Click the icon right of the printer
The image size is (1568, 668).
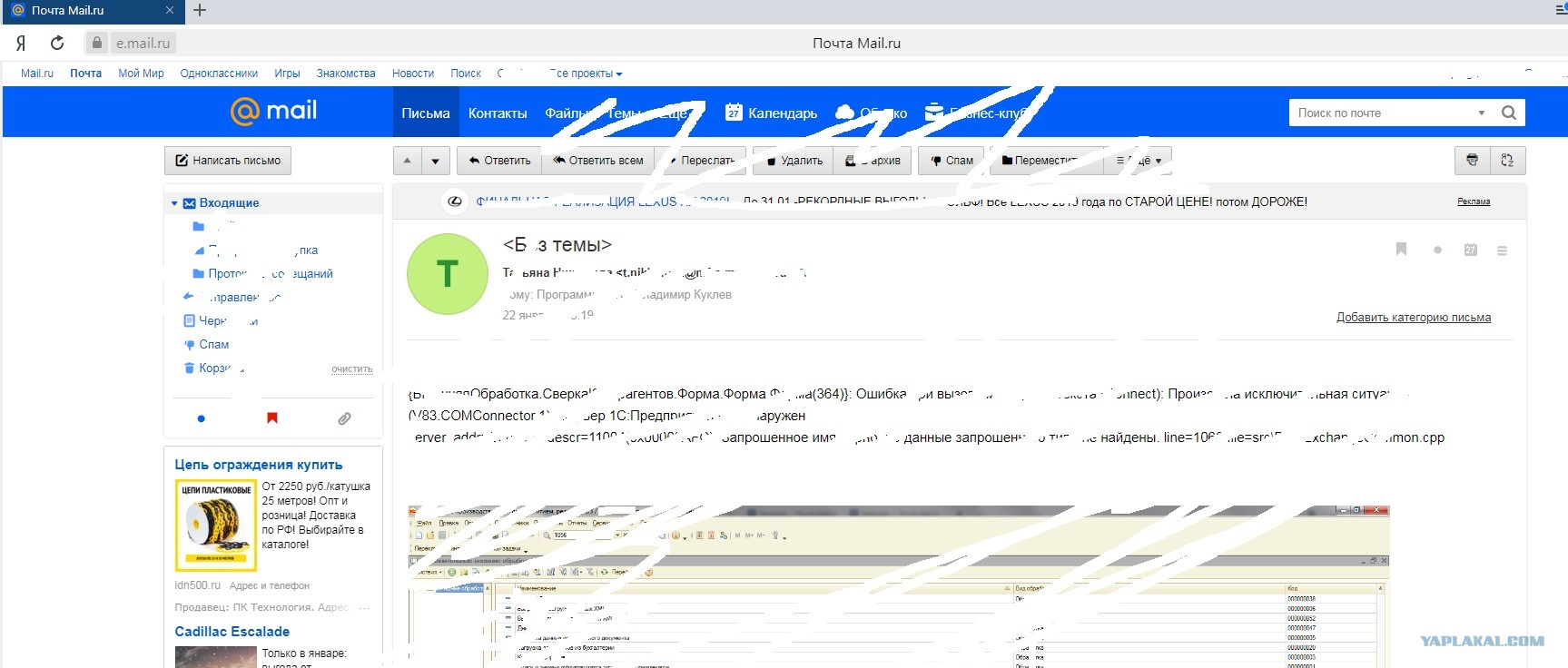pos(1507,161)
